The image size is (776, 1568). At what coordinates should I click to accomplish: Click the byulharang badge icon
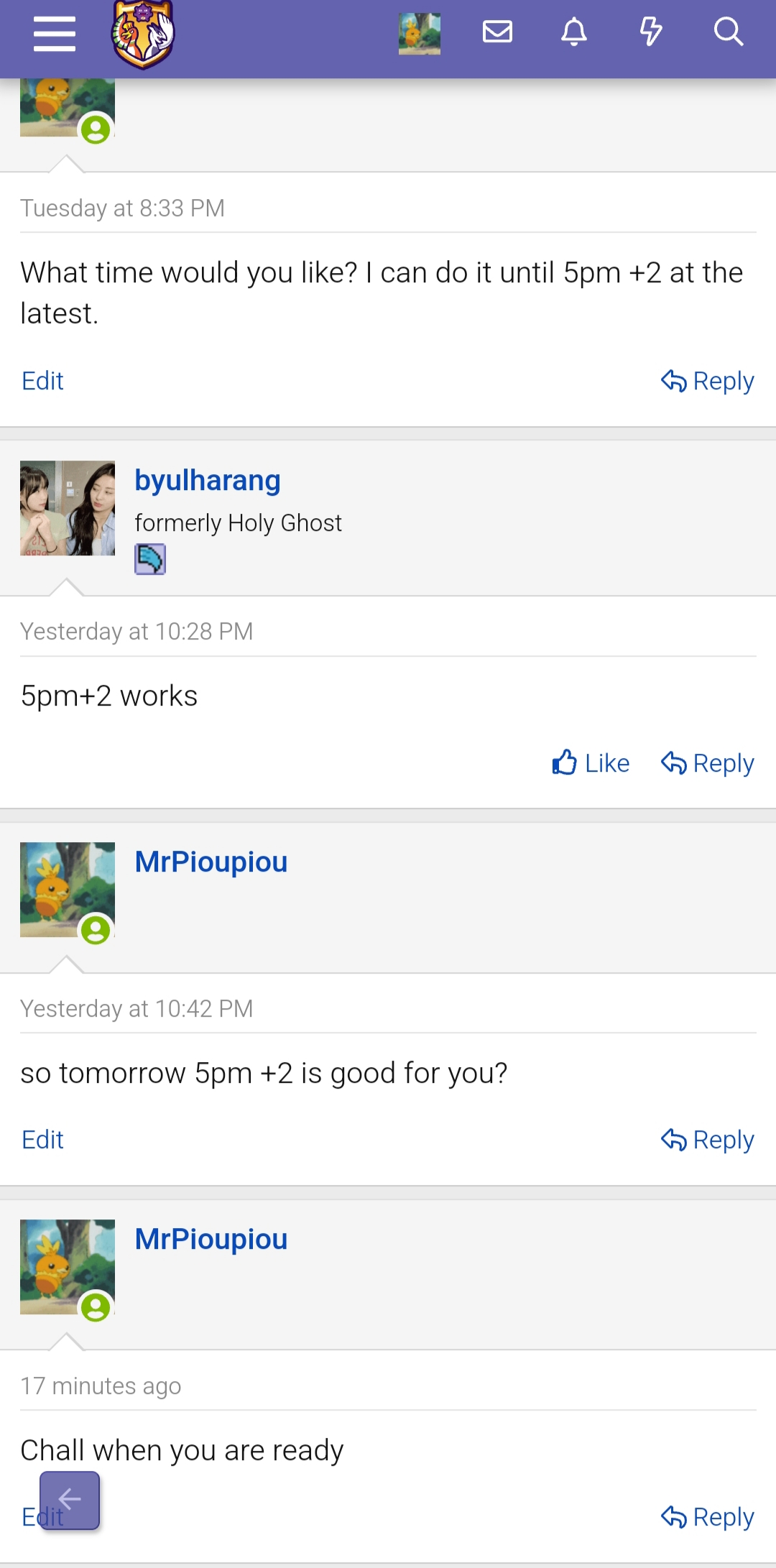tap(150, 559)
